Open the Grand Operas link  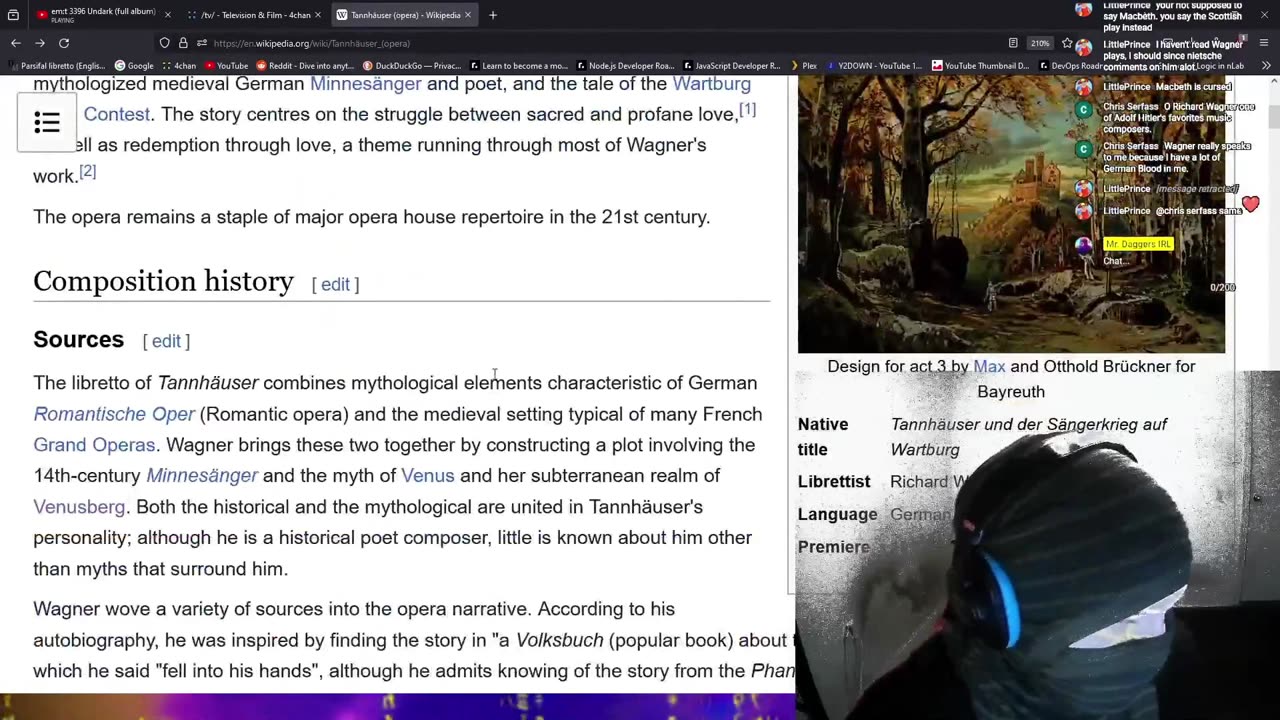pyautogui.click(x=94, y=445)
